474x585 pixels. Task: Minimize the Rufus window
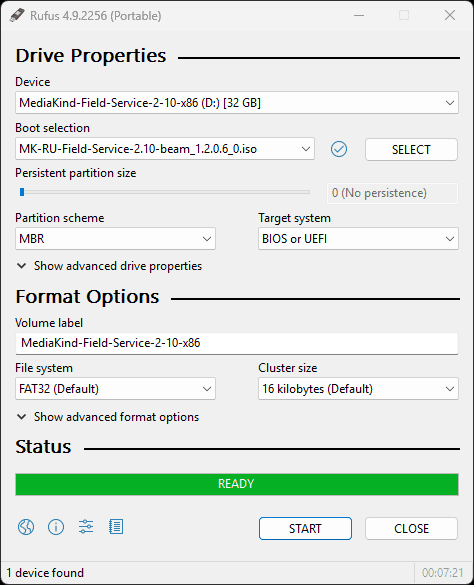[359, 15]
